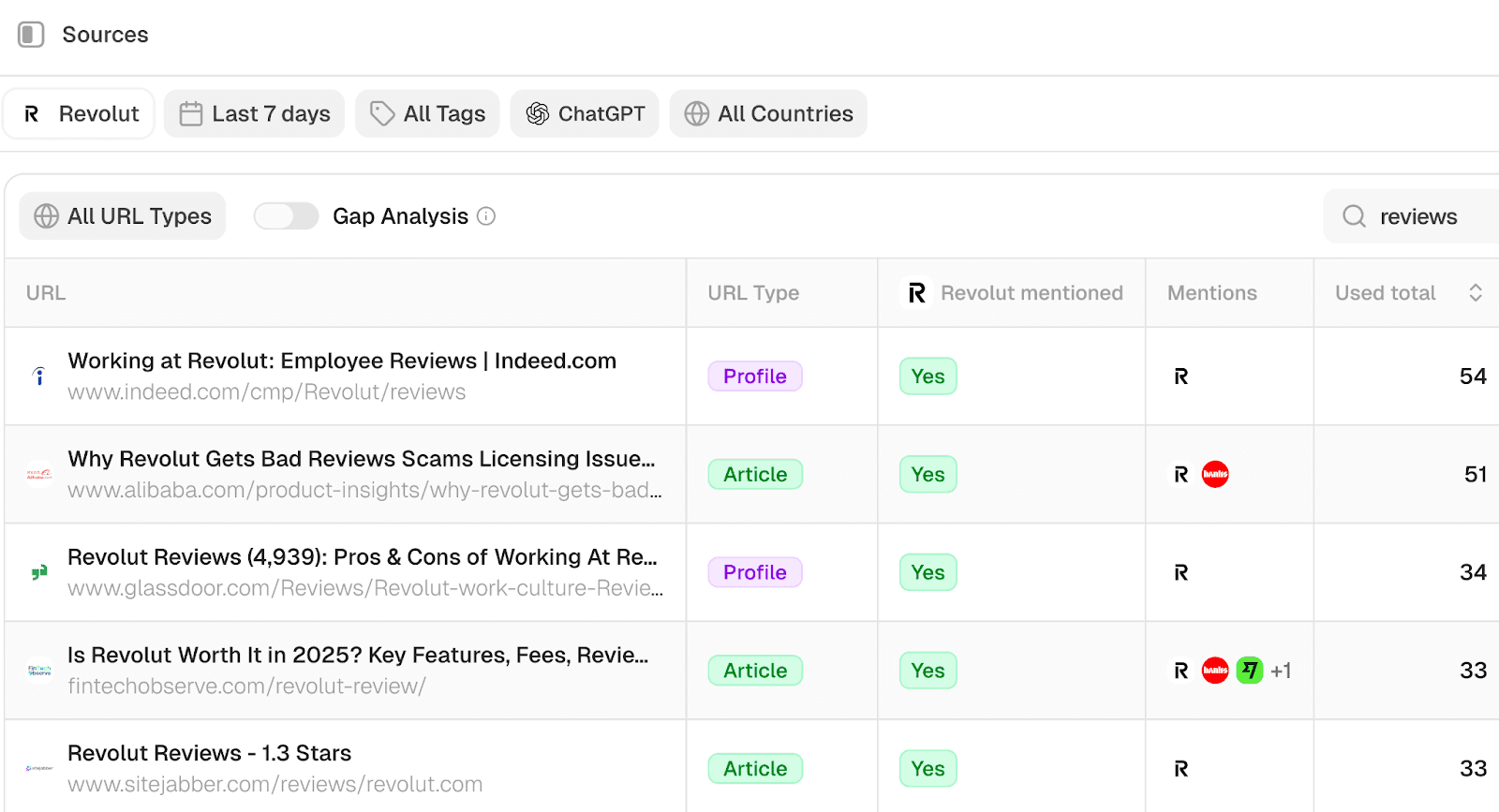Click the alibaba.com product-insights URL text

[x=364, y=491]
